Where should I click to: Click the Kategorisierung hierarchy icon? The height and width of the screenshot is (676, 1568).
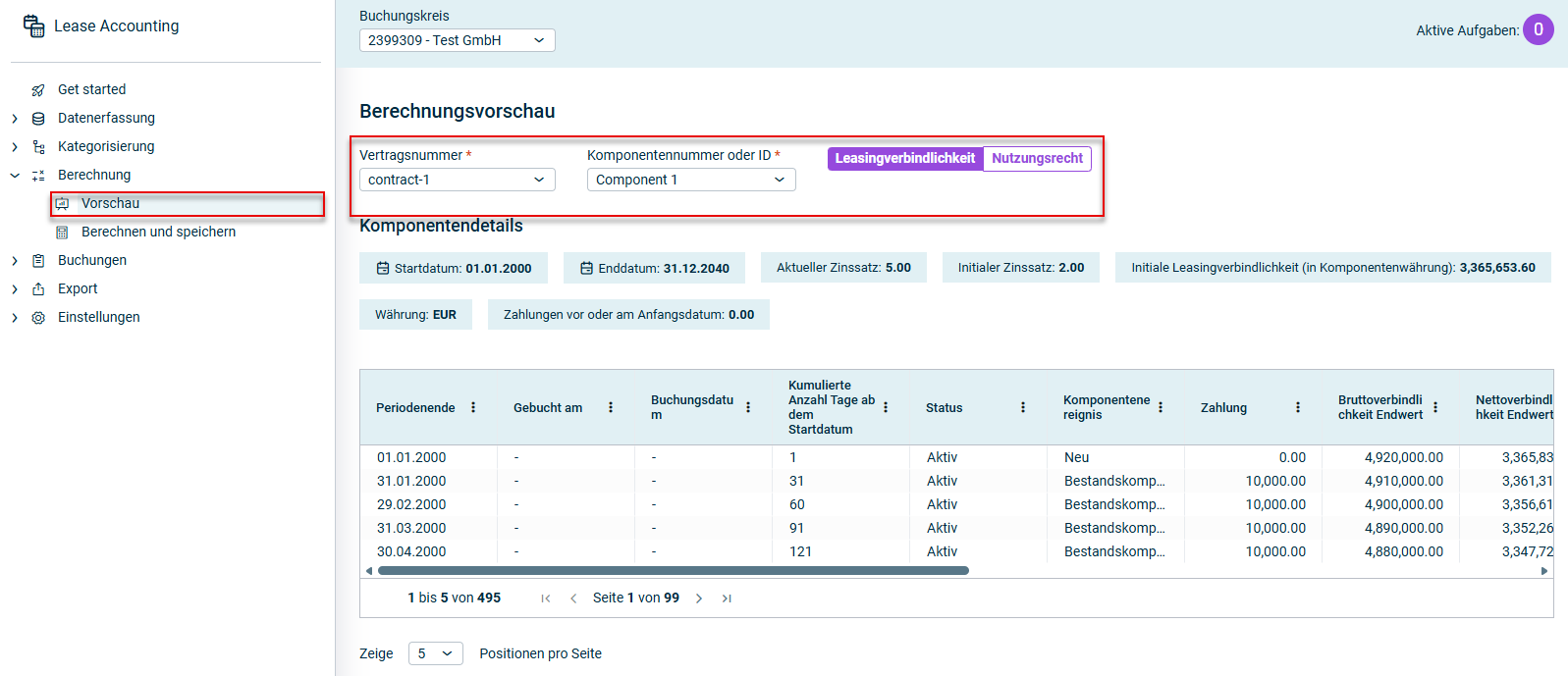pos(38,146)
